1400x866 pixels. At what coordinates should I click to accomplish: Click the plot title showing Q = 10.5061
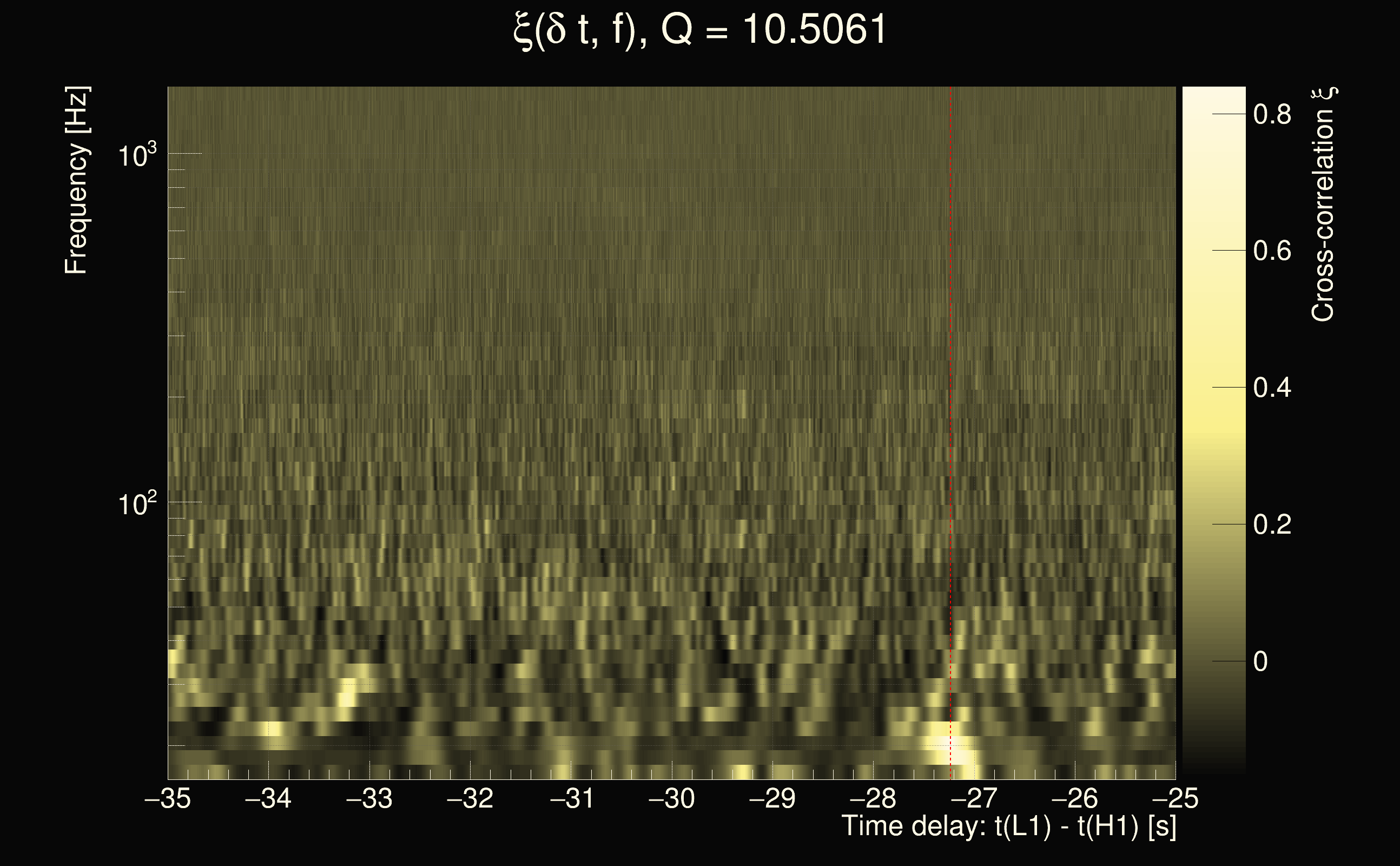click(699, 30)
